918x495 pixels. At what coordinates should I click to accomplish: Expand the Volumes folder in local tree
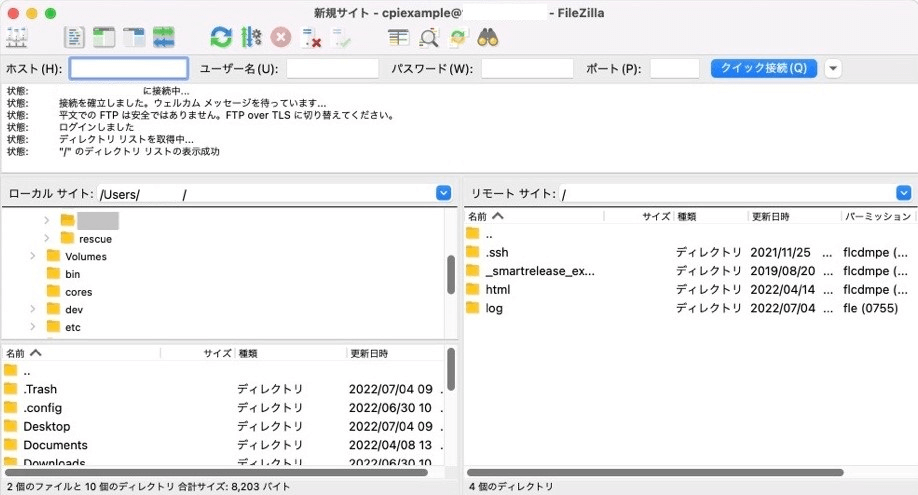[x=33, y=257]
